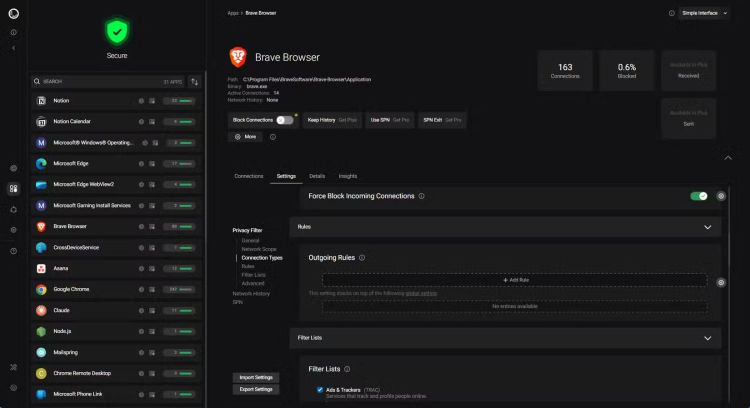Click the info icon next to More button
This screenshot has height=408, width=750.
click(x=273, y=137)
